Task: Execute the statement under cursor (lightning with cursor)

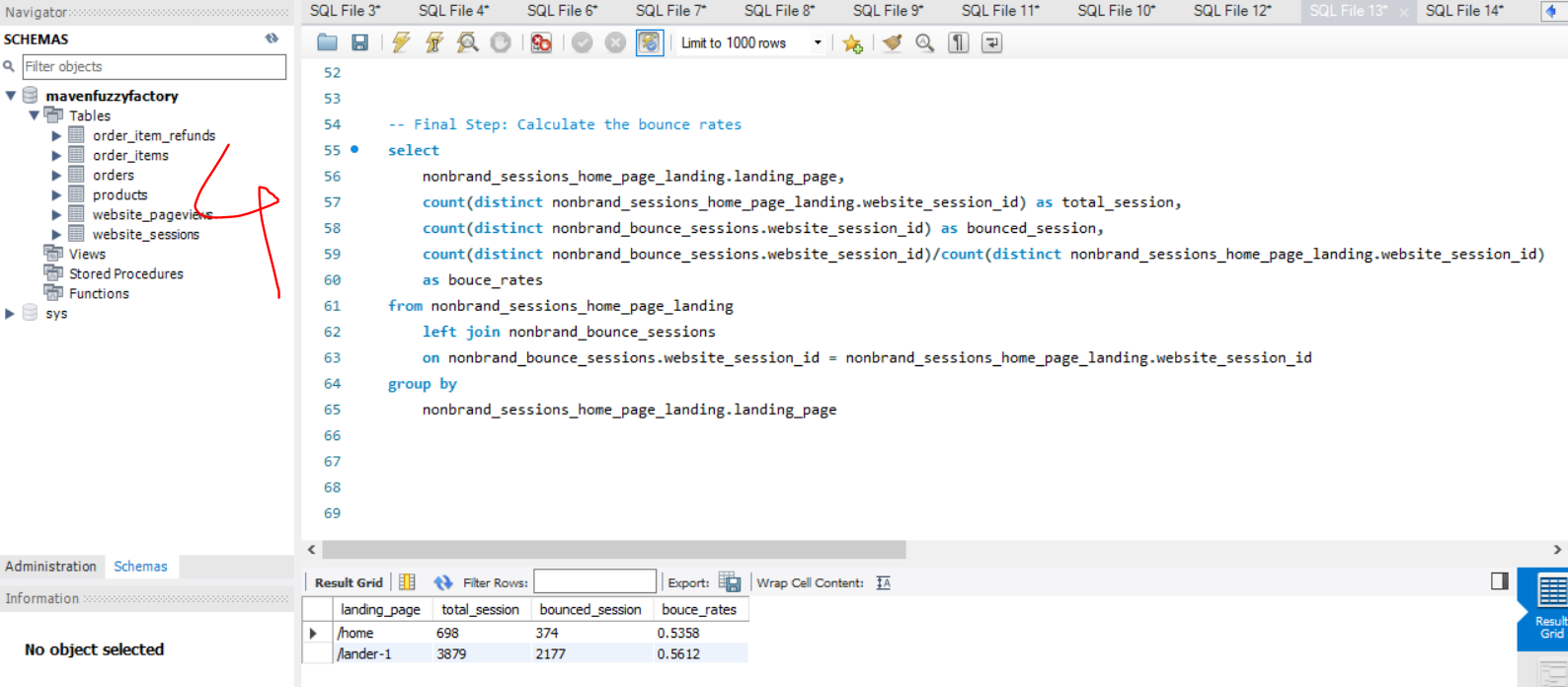Action: pos(434,42)
